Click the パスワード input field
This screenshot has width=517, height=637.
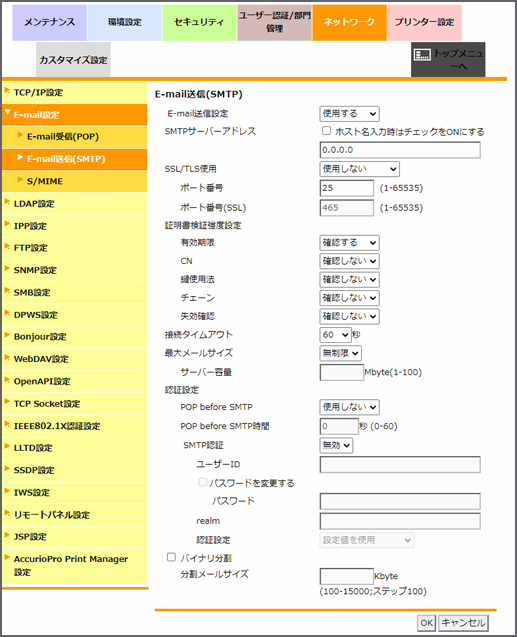click(400, 502)
